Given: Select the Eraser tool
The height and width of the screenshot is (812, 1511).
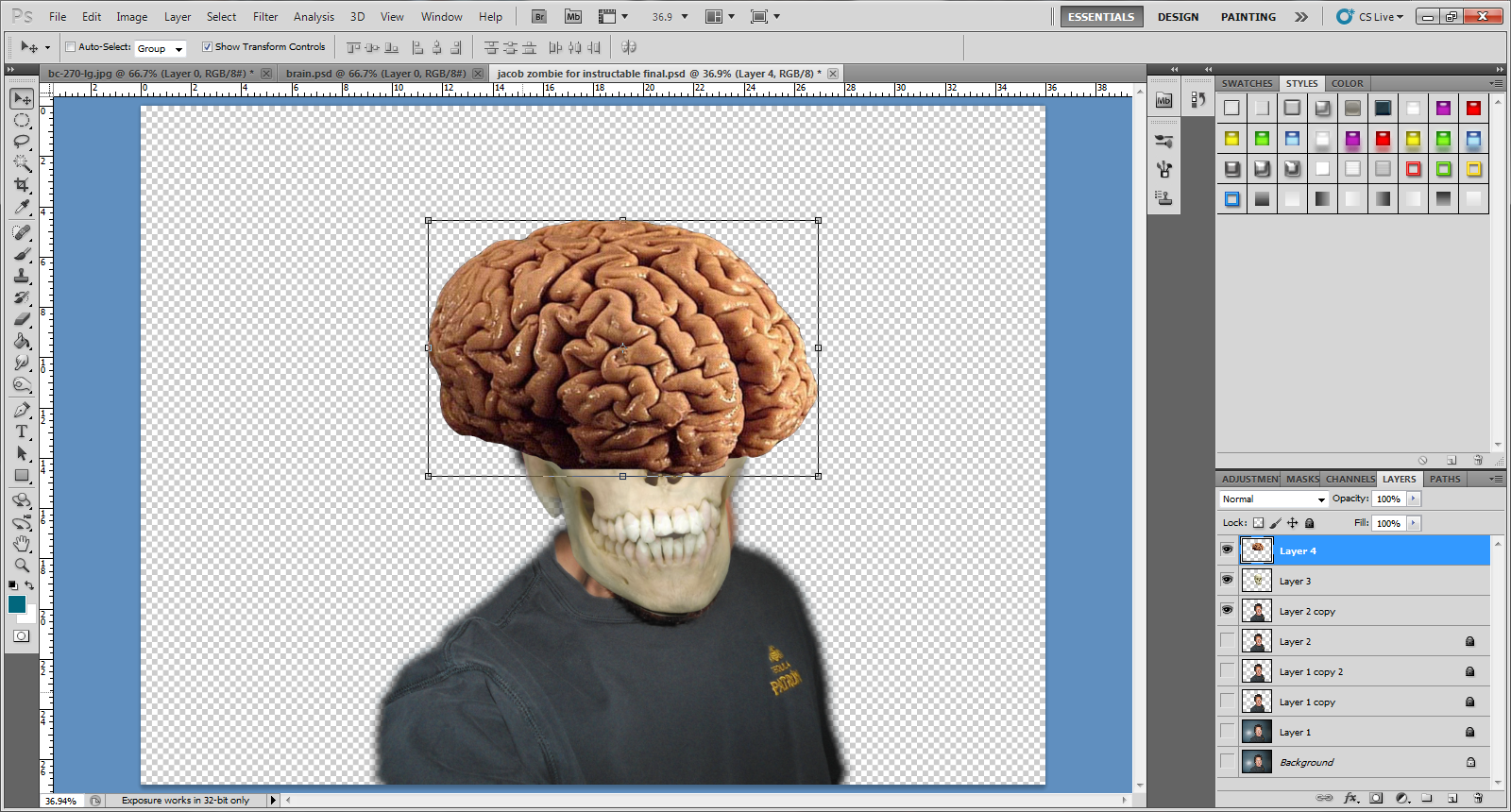Looking at the screenshot, I should coord(23,319).
